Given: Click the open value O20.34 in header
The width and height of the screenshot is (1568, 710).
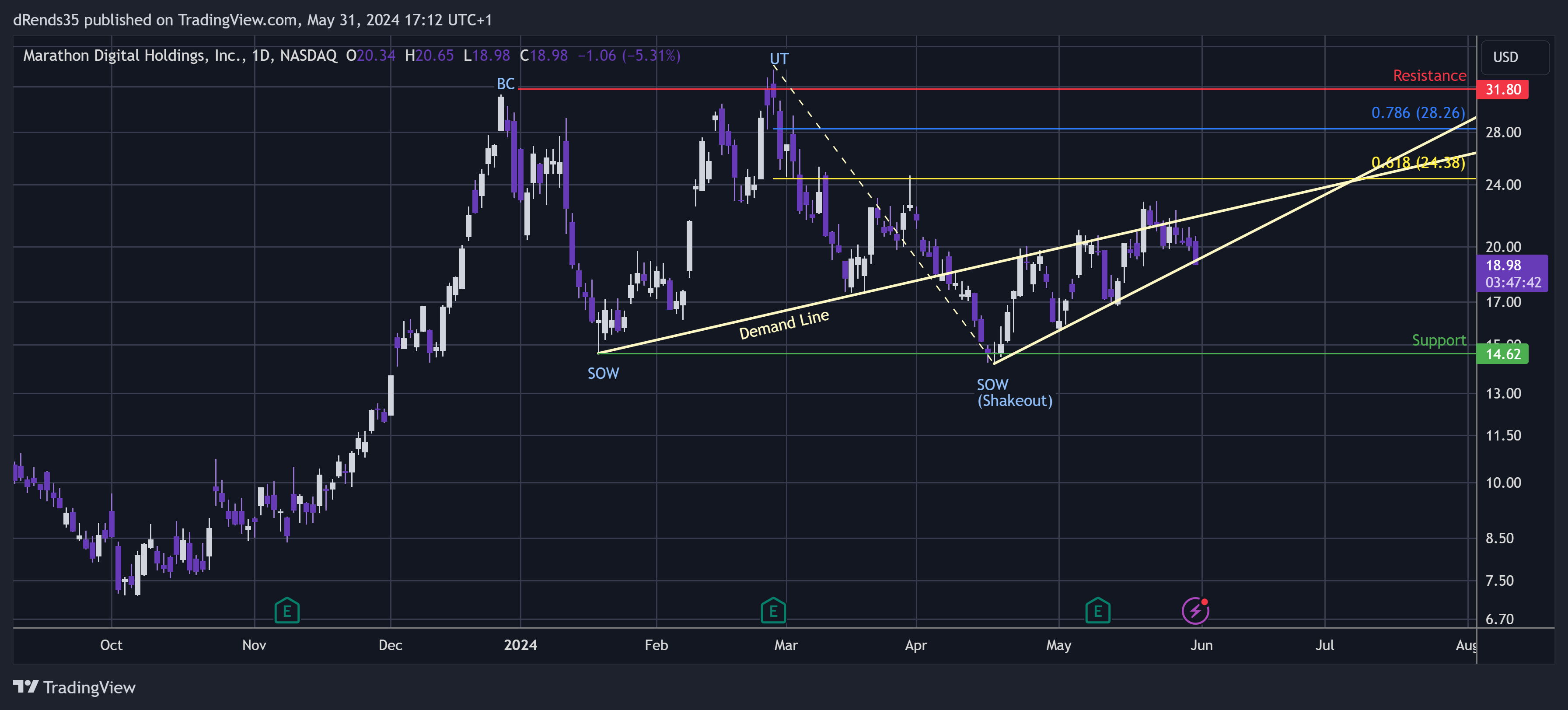Looking at the screenshot, I should point(371,56).
